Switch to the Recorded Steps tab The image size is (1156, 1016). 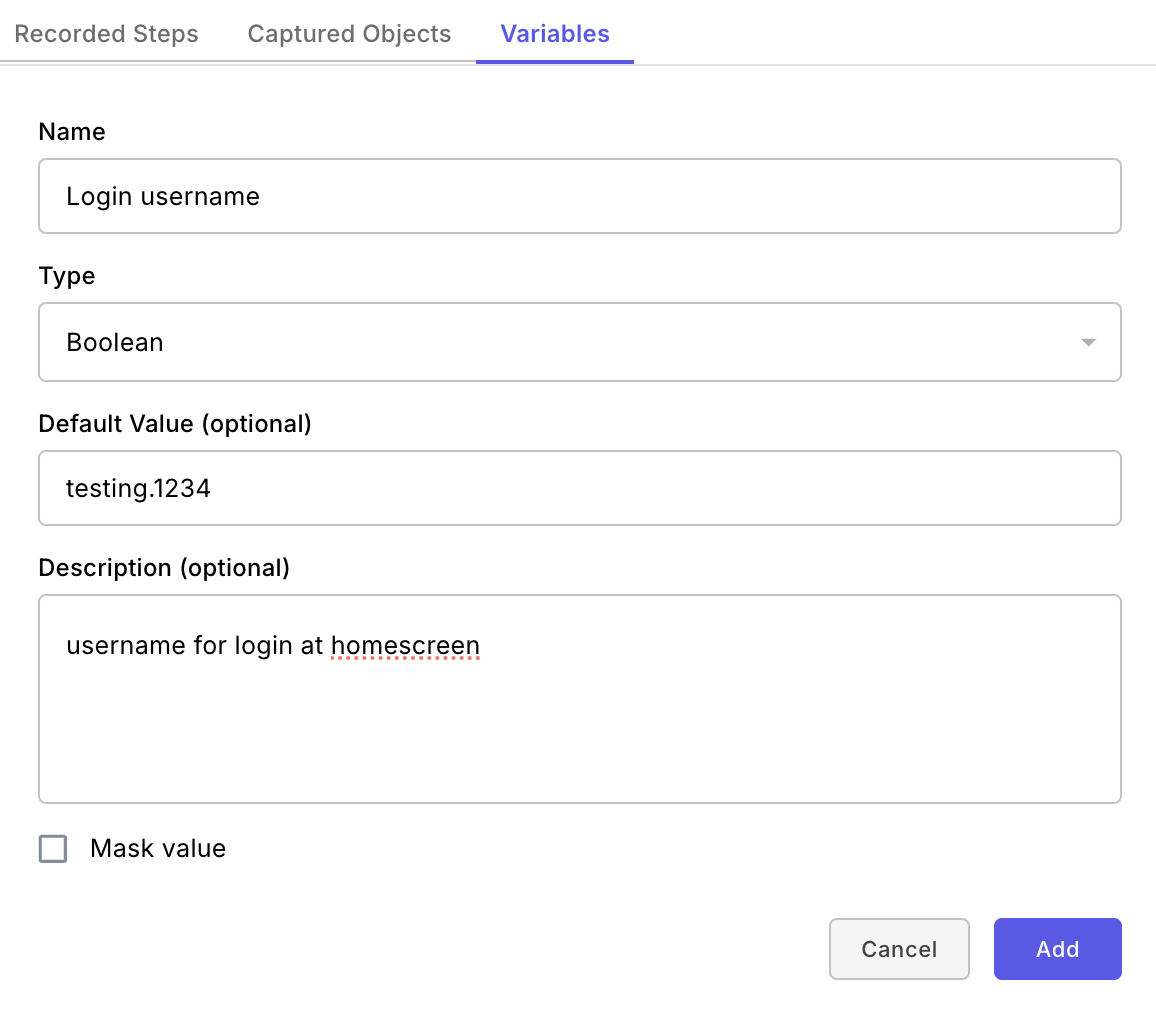point(107,34)
